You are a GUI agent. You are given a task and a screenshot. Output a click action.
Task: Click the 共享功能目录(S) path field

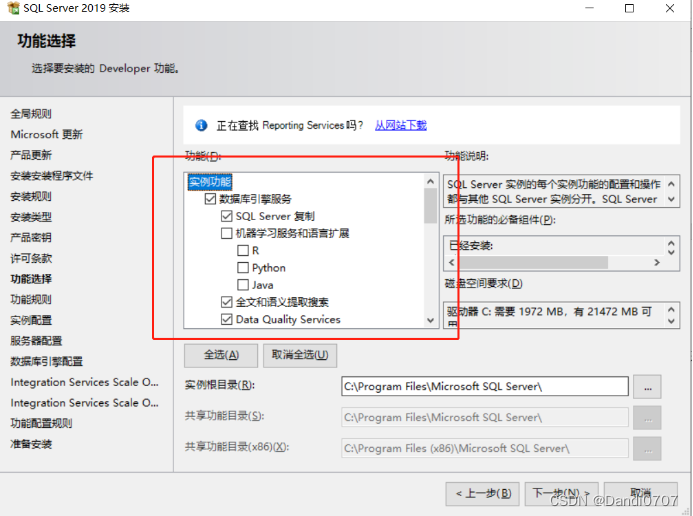485,417
